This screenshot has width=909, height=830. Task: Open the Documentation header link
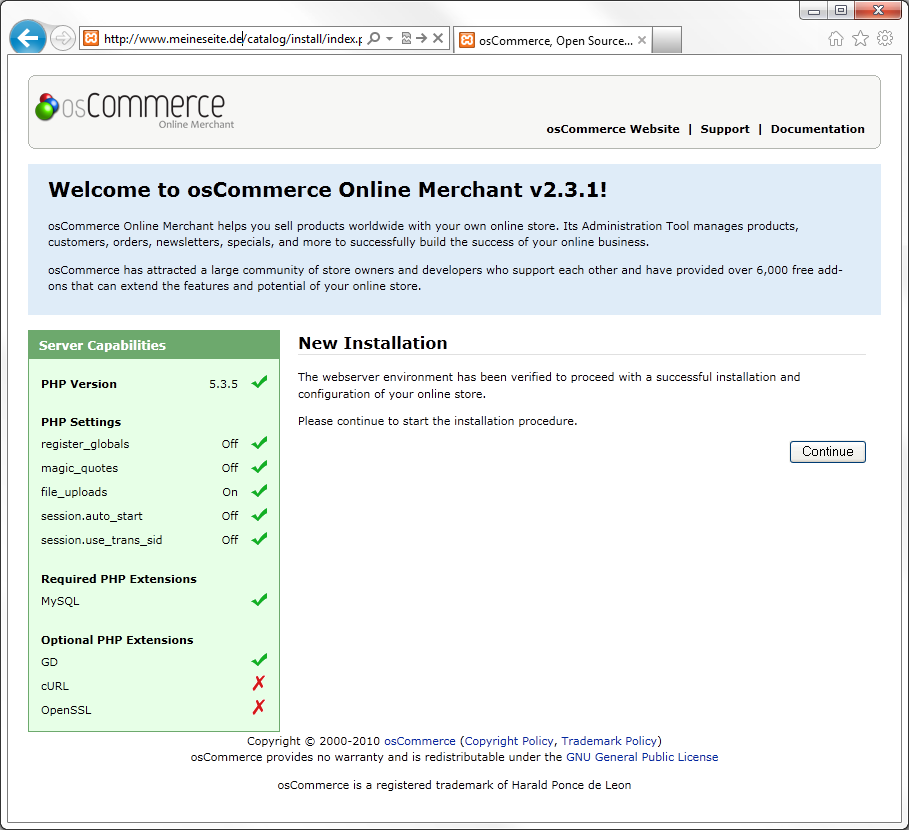tap(817, 129)
